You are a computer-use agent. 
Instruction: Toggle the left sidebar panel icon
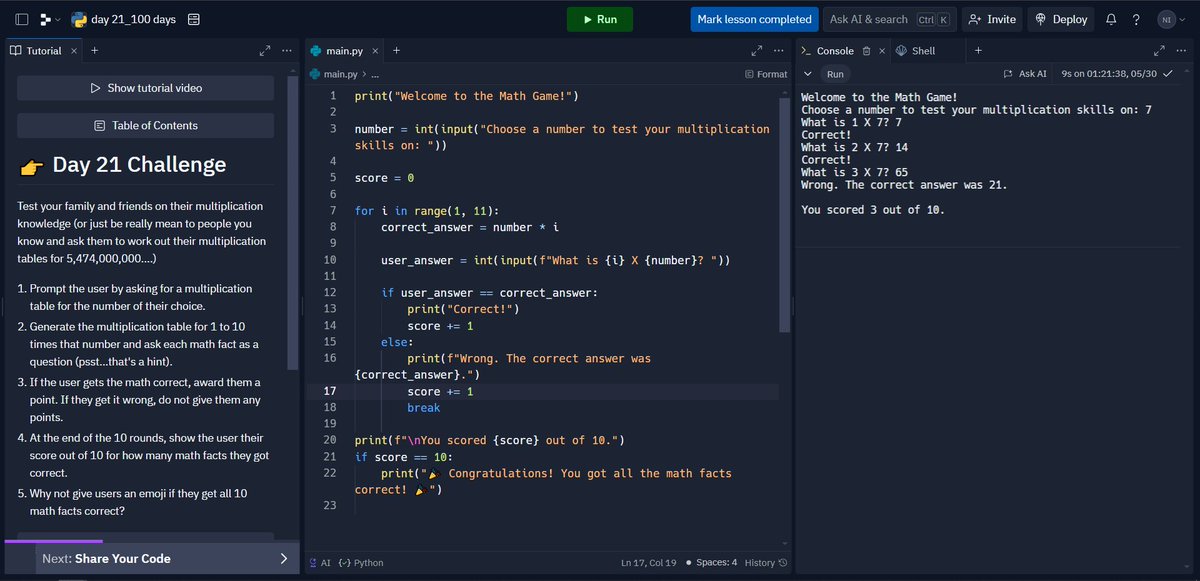22,19
